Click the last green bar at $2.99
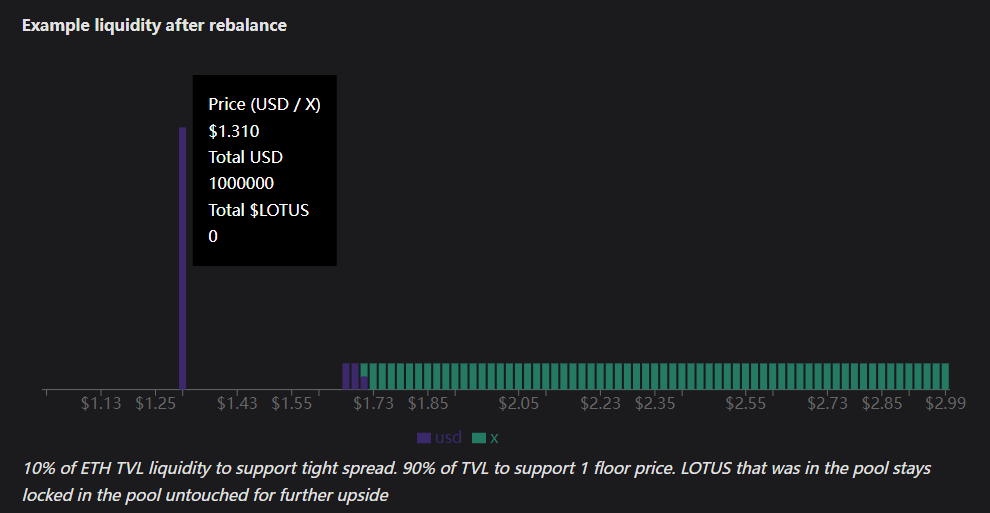 944,376
